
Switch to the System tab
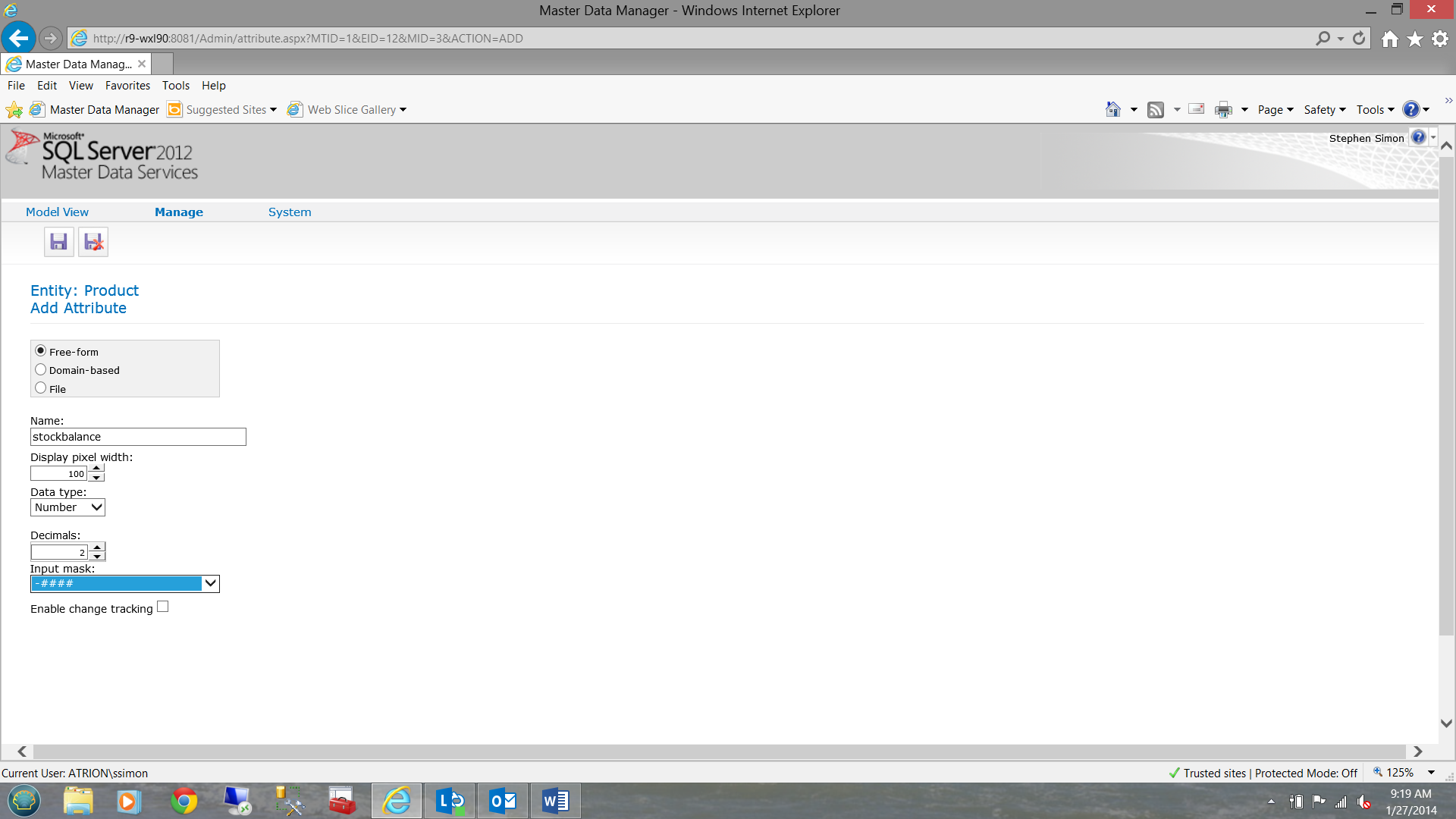(x=289, y=212)
